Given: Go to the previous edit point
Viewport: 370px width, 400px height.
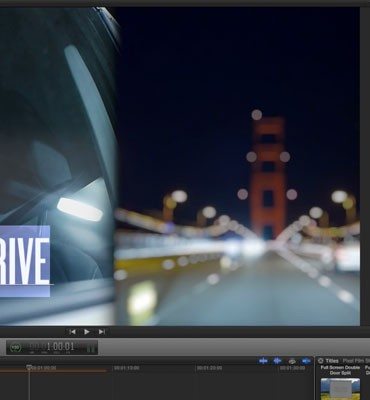Looking at the screenshot, I should click(x=72, y=332).
